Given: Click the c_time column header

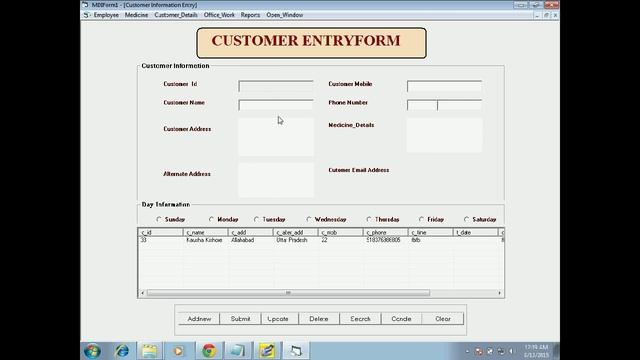Looking at the screenshot, I should point(430,232).
